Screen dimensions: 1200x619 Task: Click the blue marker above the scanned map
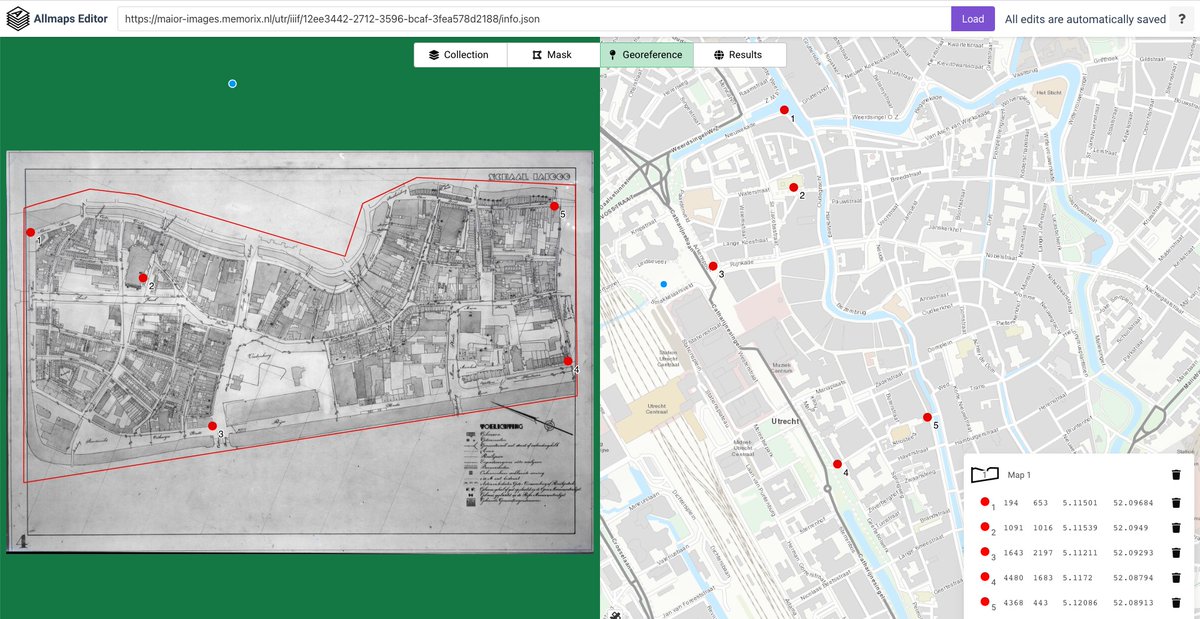coord(232,83)
